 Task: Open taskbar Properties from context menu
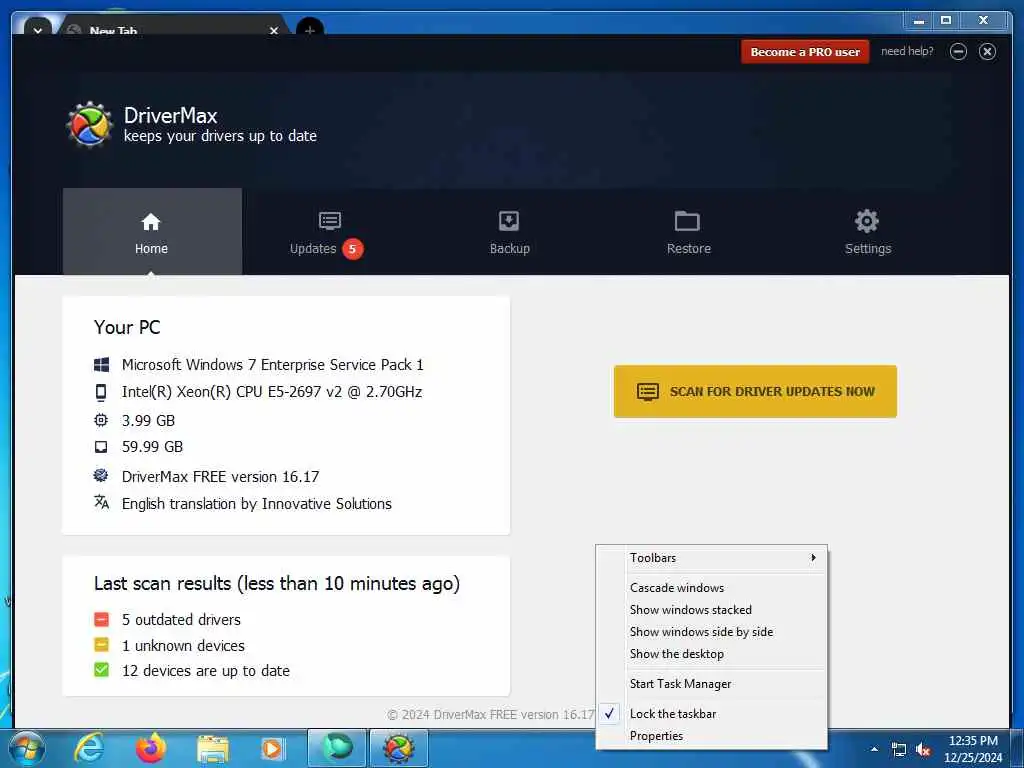(712, 736)
